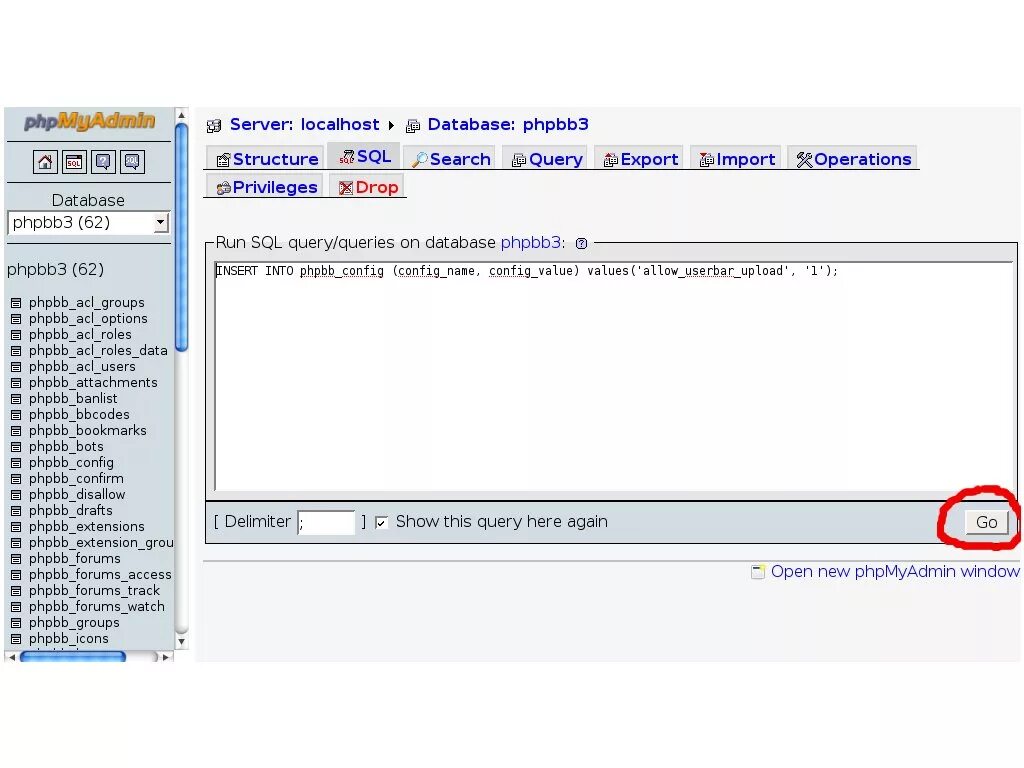Open new phpMyAdmin window link
This screenshot has width=1024, height=768.
click(x=895, y=571)
